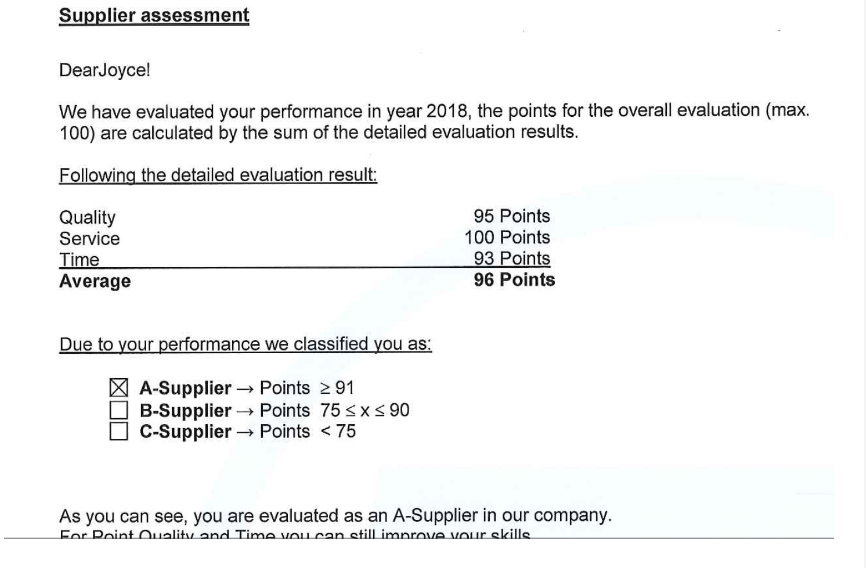Click the 'Points 75 ≤ x ≤ 90' range text
This screenshot has height=568, width=866.
(x=334, y=410)
